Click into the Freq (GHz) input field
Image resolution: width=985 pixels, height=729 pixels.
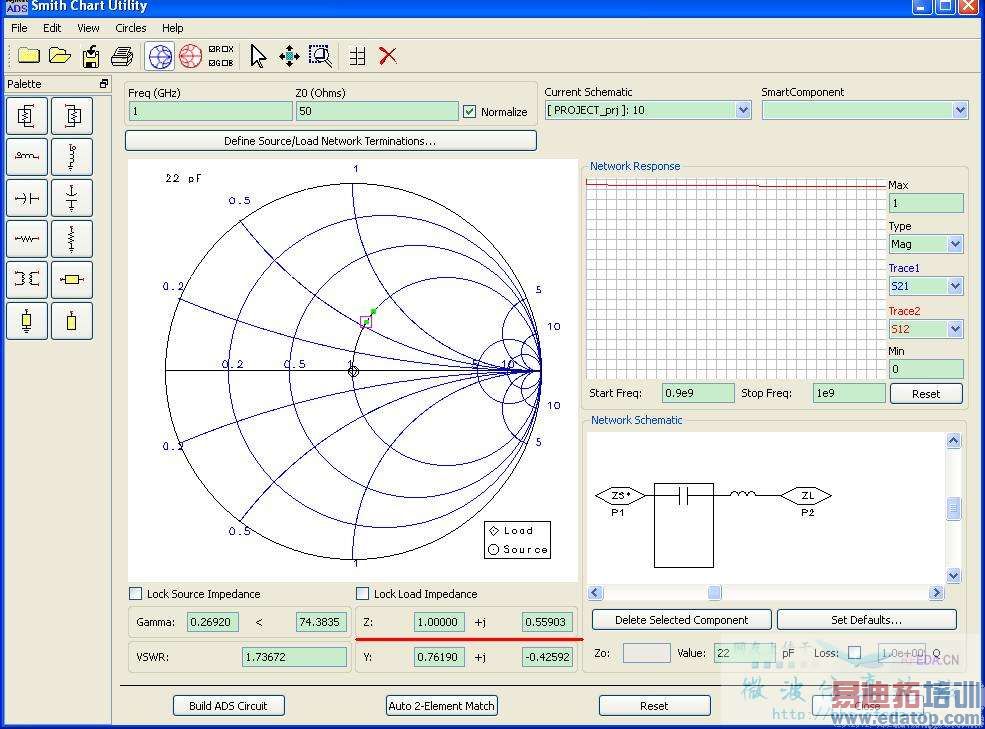(210, 111)
